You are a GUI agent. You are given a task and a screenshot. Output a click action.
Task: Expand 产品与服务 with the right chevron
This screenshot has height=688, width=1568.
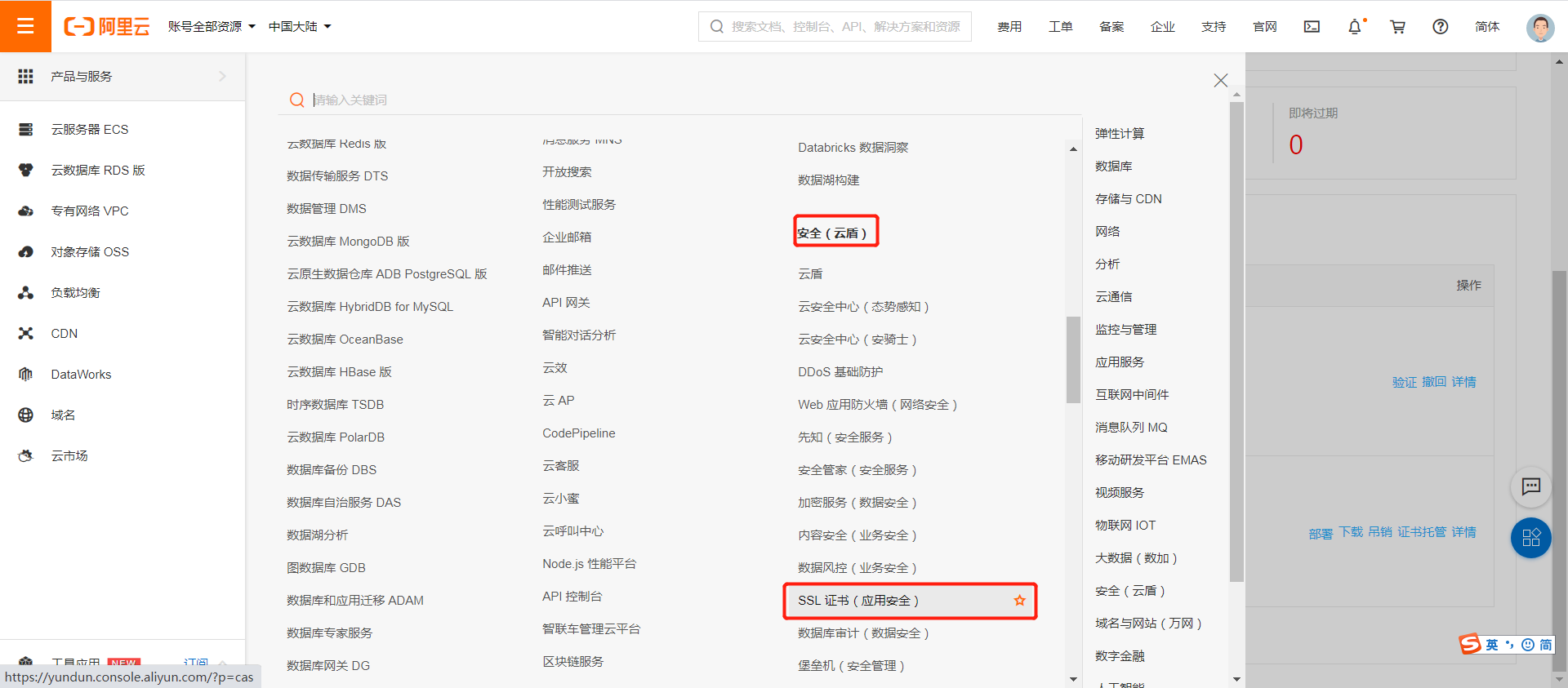[x=222, y=76]
